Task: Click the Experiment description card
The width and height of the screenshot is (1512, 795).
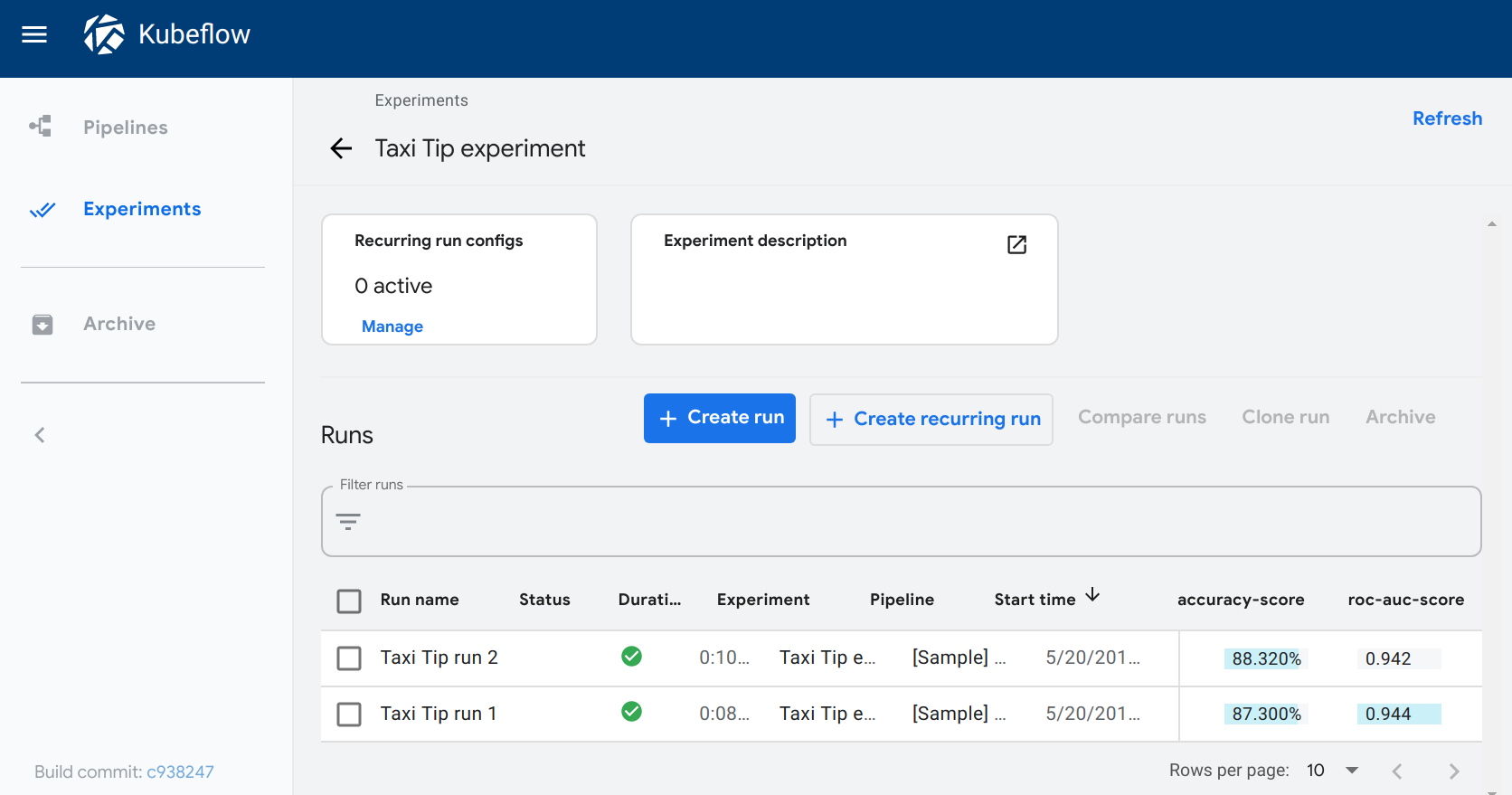Action: click(x=845, y=279)
